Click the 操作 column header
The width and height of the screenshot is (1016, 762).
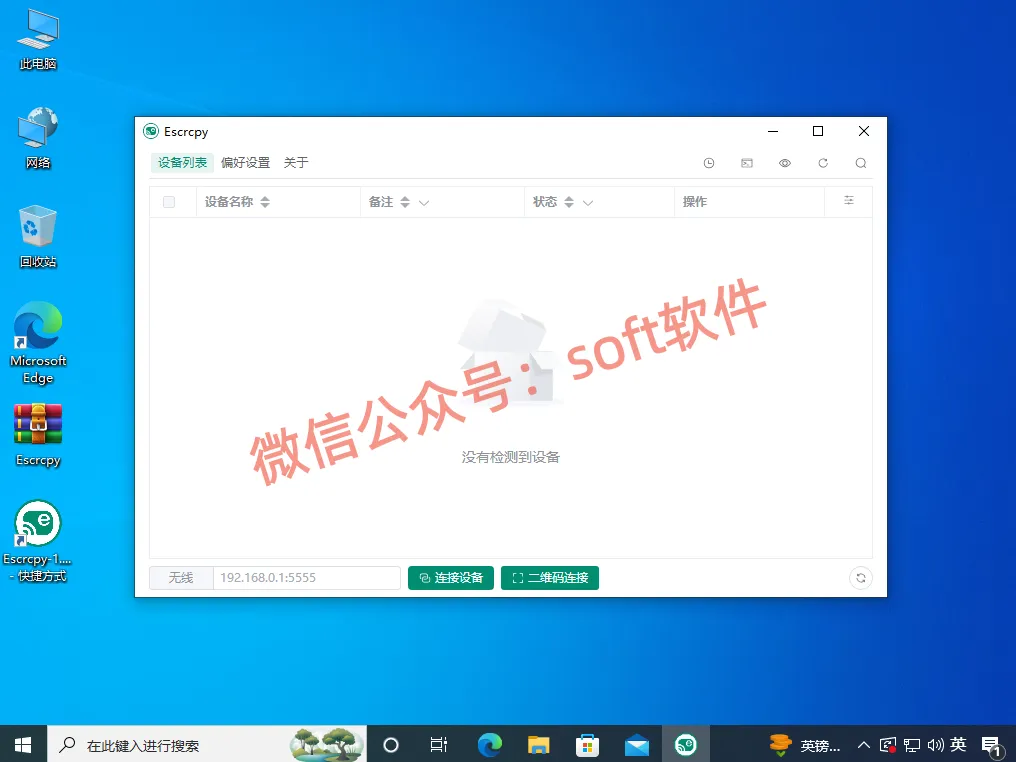pyautogui.click(x=695, y=202)
